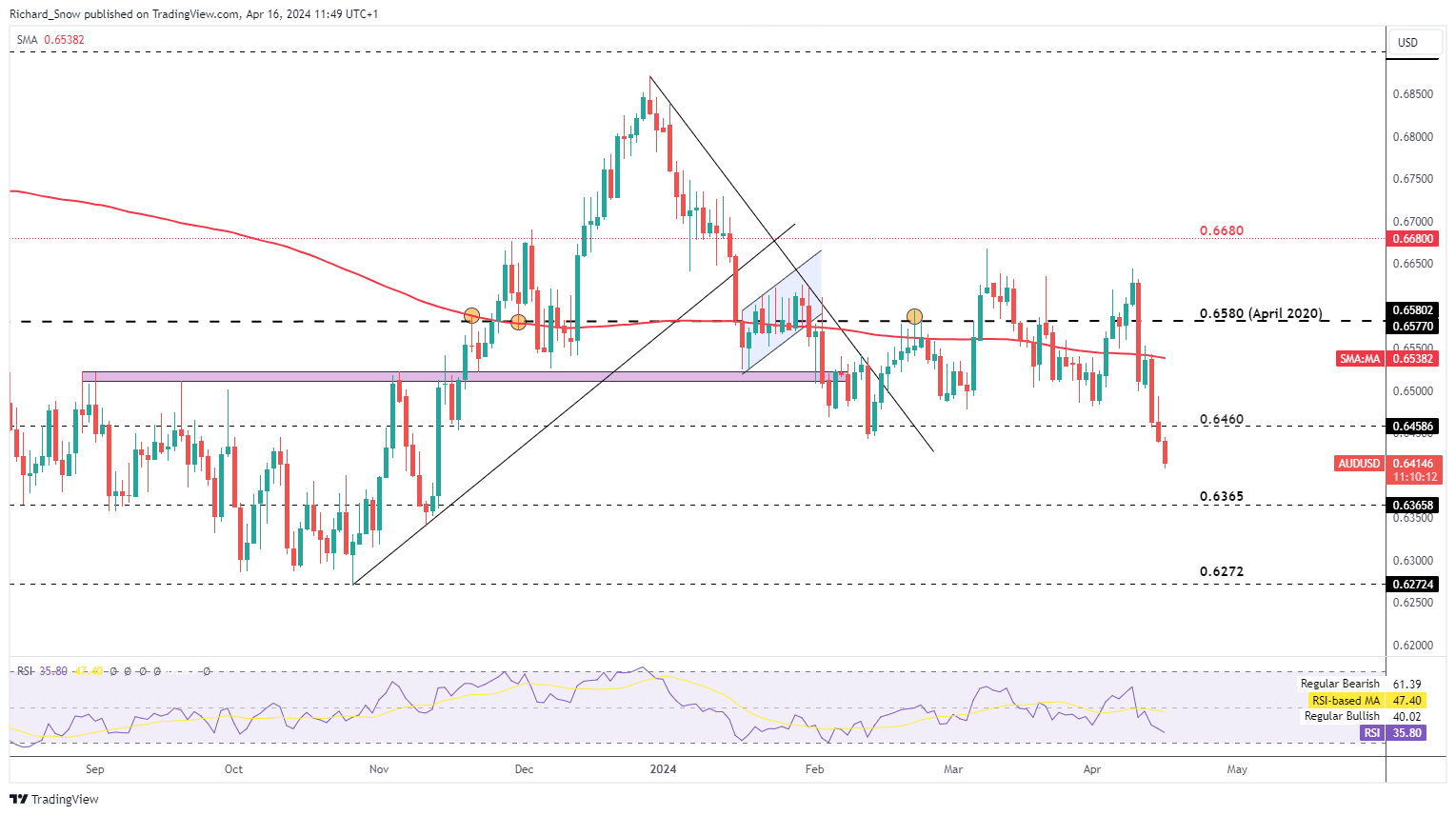Click the 0.67000 price scale label
Screen dimensions: 1456x816
pyautogui.click(x=1412, y=222)
